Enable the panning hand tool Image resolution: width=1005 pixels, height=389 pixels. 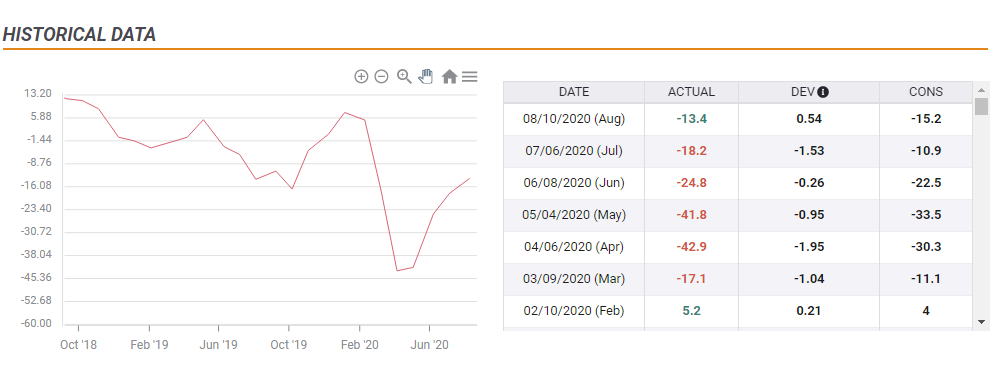(426, 77)
